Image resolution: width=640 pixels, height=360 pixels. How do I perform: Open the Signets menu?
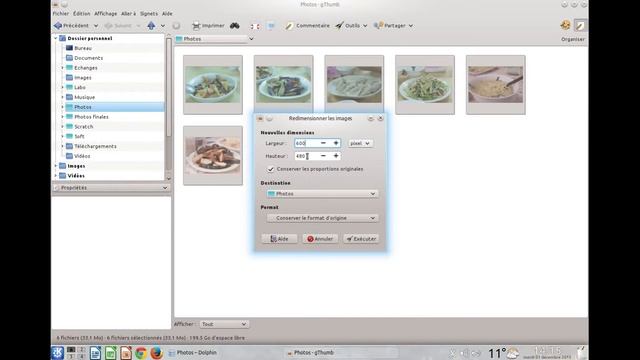point(149,13)
